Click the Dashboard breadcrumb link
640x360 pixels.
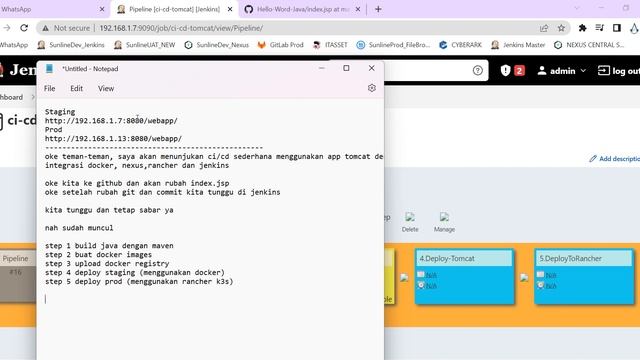coord(11,97)
